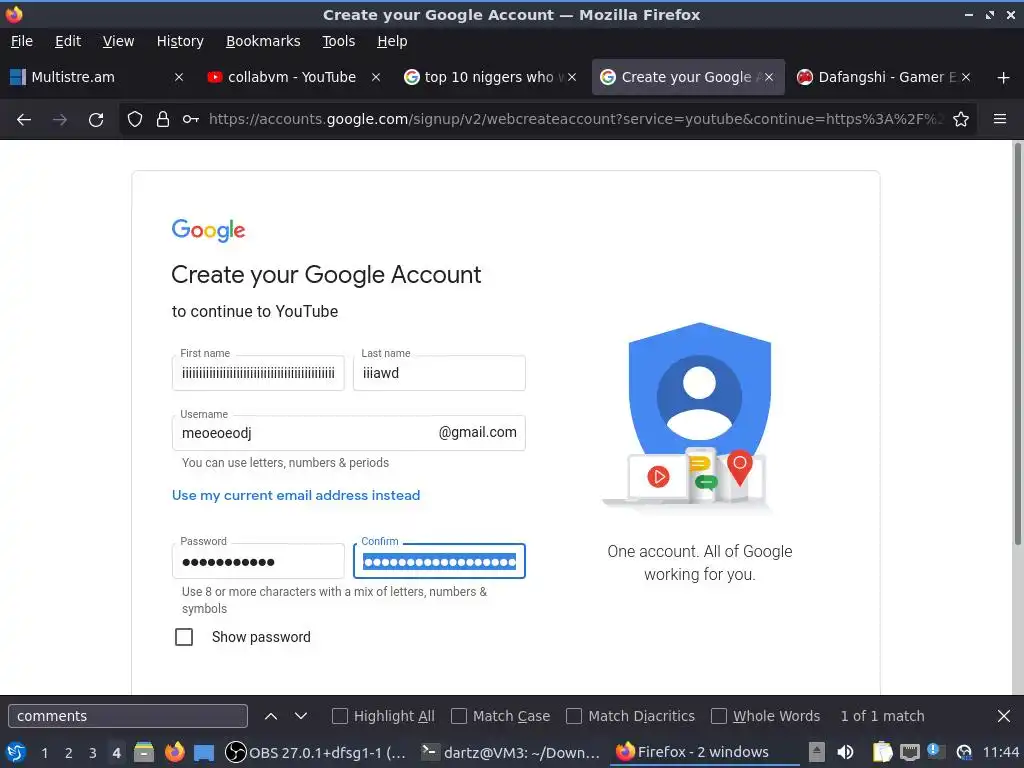The image size is (1024, 768).
Task: Launch file manager from the panel
Action: [144, 752]
